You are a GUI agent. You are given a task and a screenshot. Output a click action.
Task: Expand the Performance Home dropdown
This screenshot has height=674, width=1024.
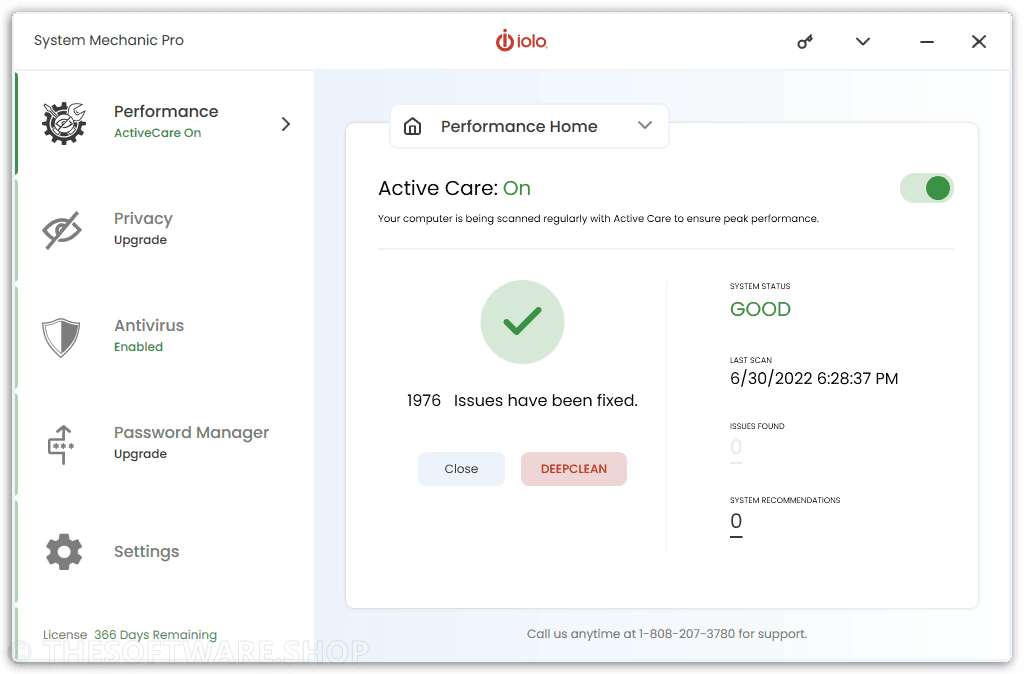pyautogui.click(x=645, y=125)
